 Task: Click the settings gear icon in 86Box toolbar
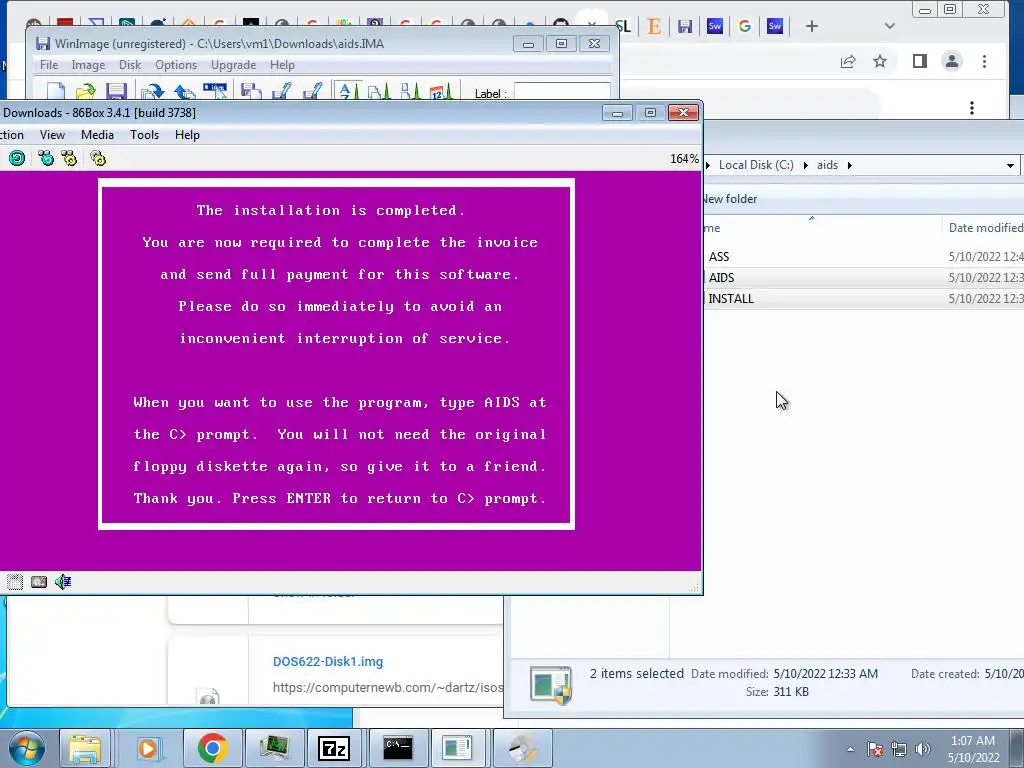[x=98, y=158]
